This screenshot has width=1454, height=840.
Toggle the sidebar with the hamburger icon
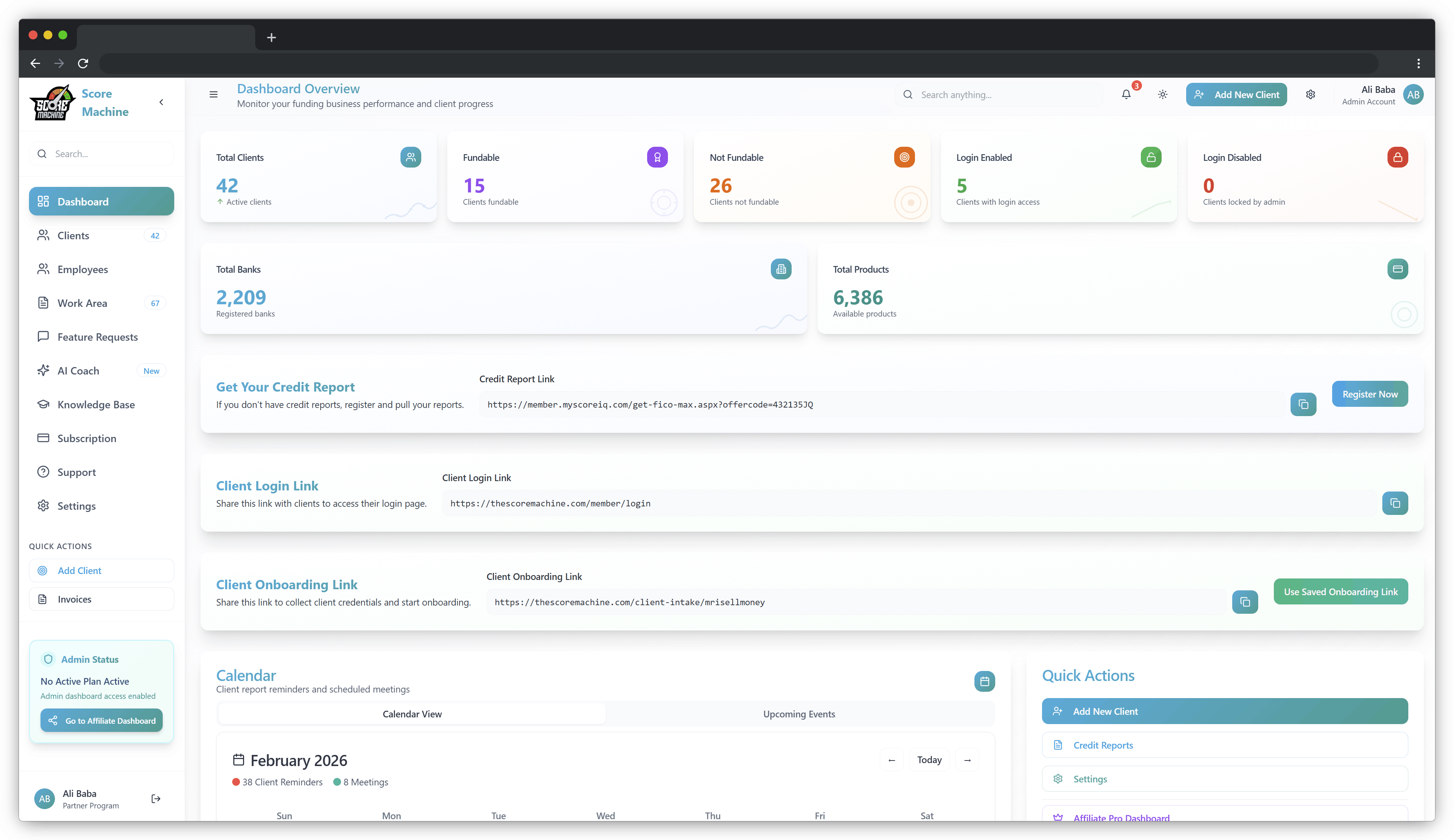[x=213, y=94]
